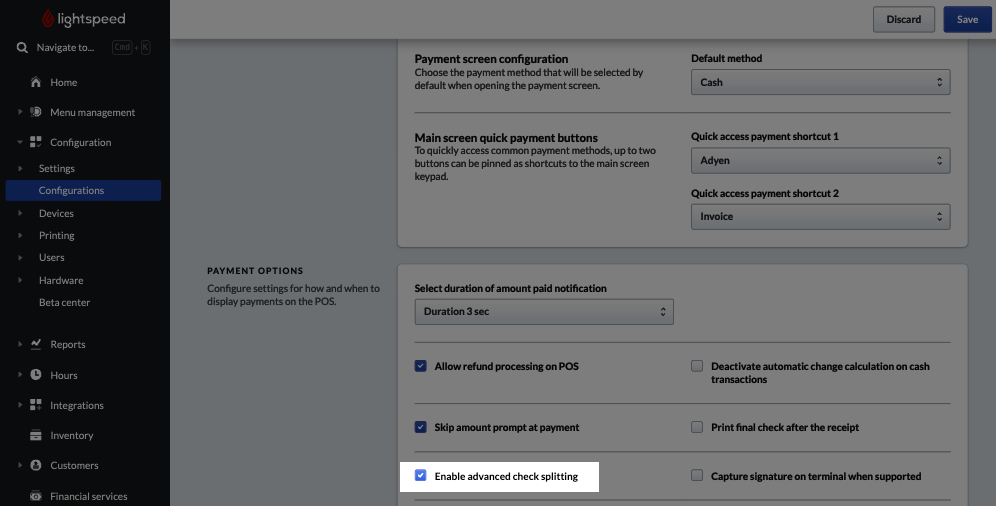Open the Default method Cash dropdown
This screenshot has width=996, height=506.
(820, 82)
